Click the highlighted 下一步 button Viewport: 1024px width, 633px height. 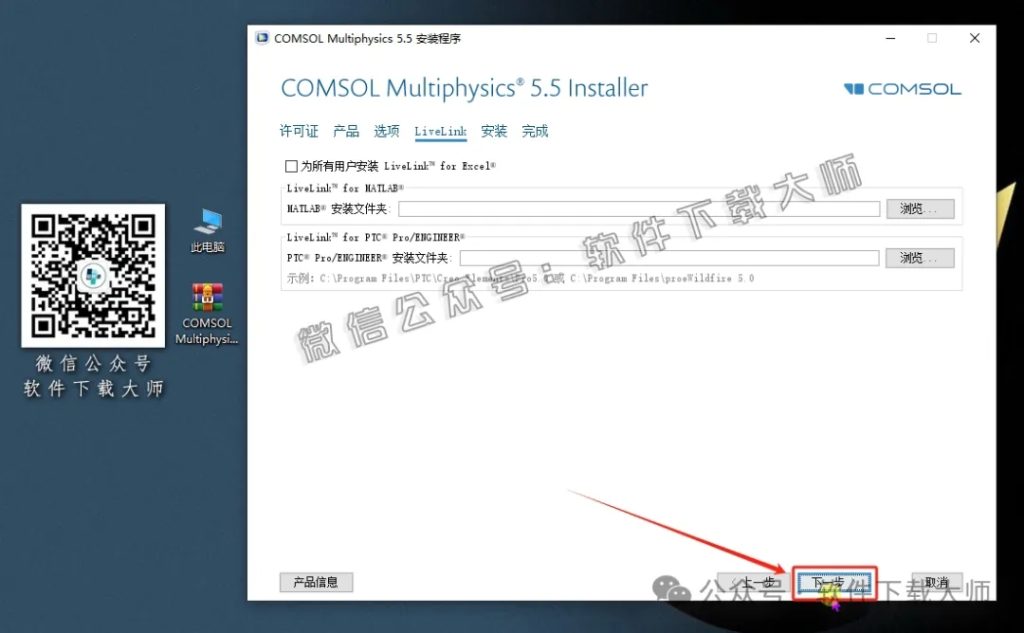[x=836, y=581]
